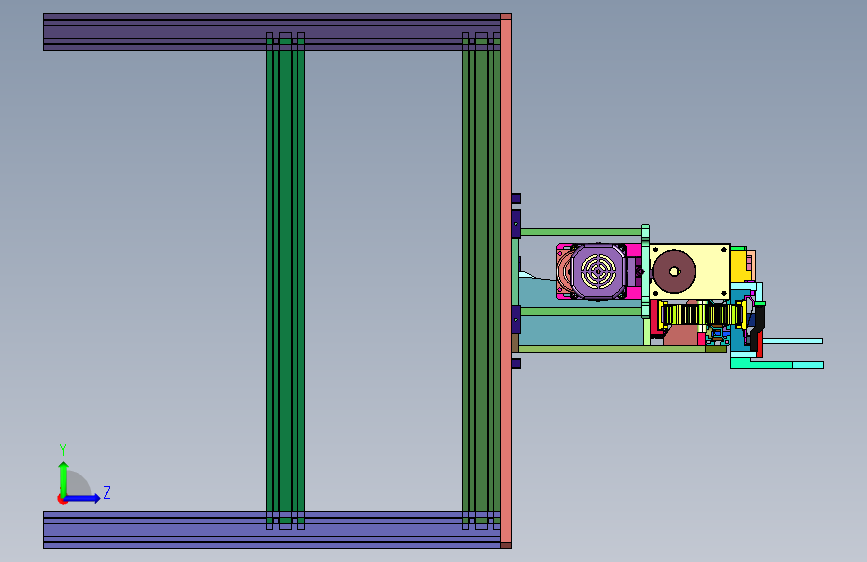The image size is (867, 562).
Task: Click the red origin sphere of the triad
Action: (x=62, y=499)
